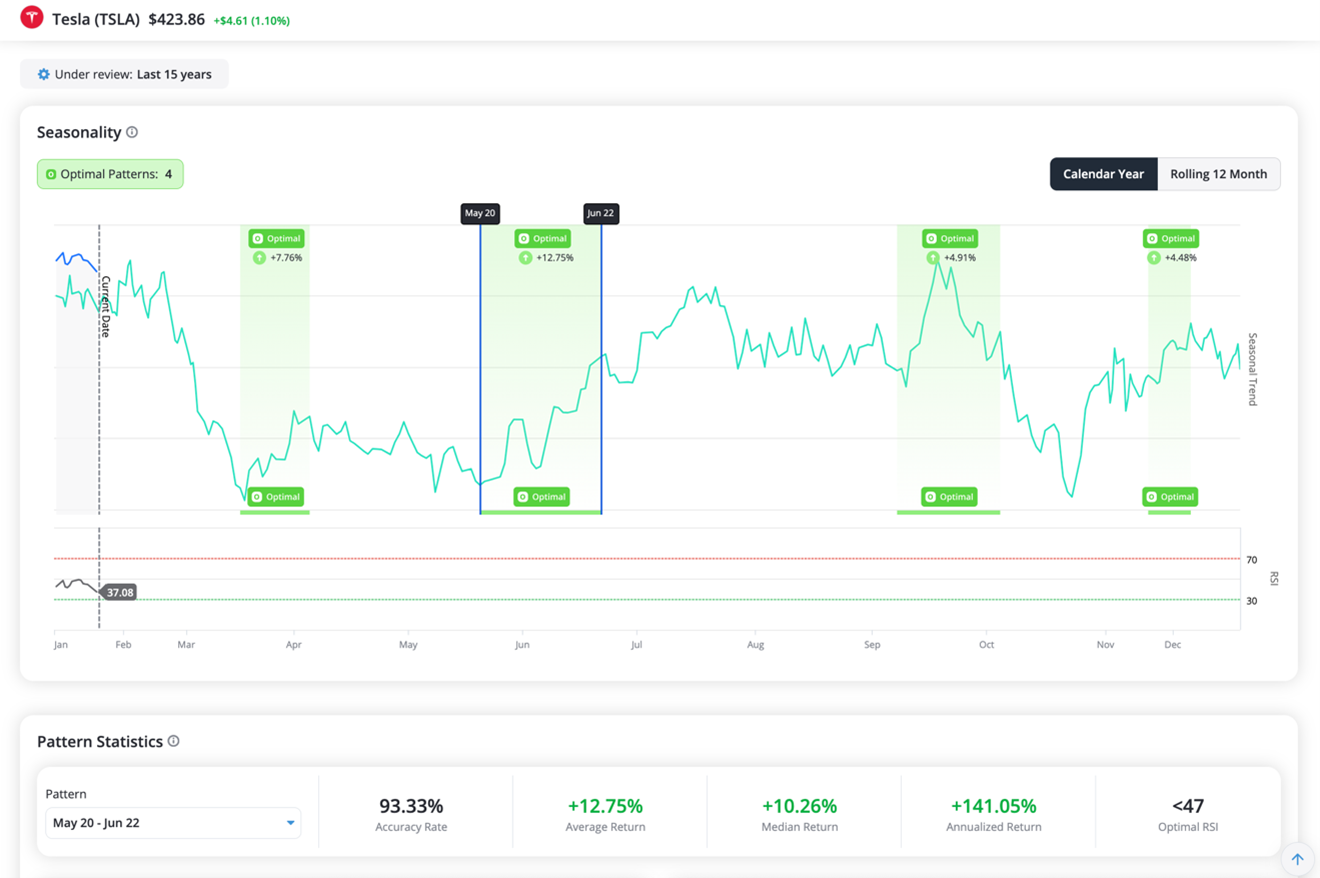Click the Jun 22 end date marker
The image size is (1320, 878).
(x=601, y=213)
